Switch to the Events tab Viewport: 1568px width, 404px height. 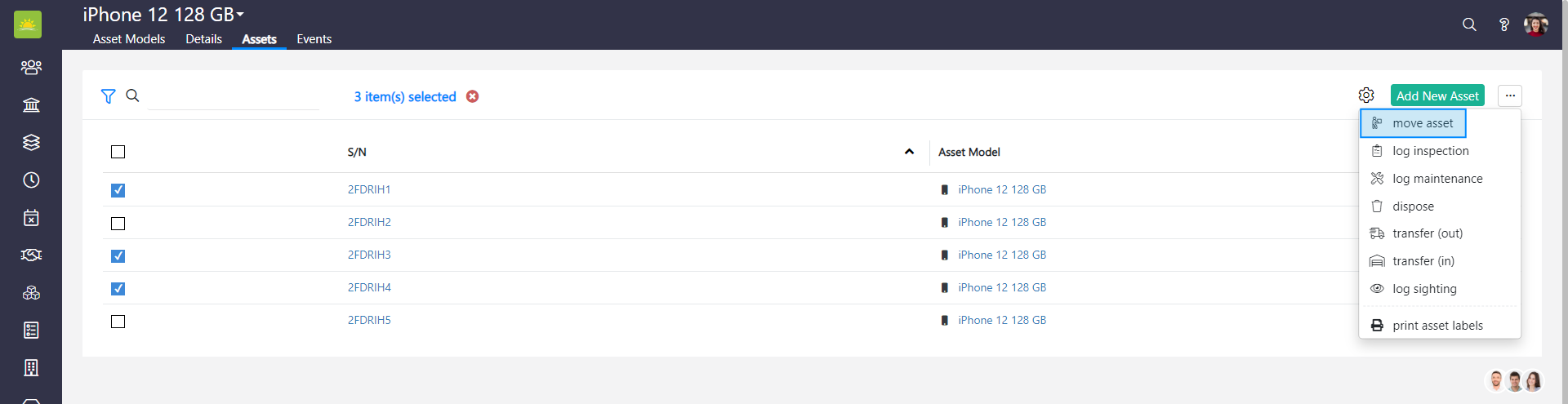(x=314, y=39)
